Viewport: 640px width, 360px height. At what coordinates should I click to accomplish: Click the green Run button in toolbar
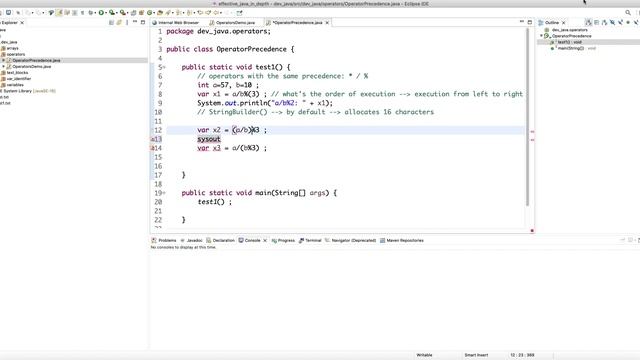[x=101, y=13]
